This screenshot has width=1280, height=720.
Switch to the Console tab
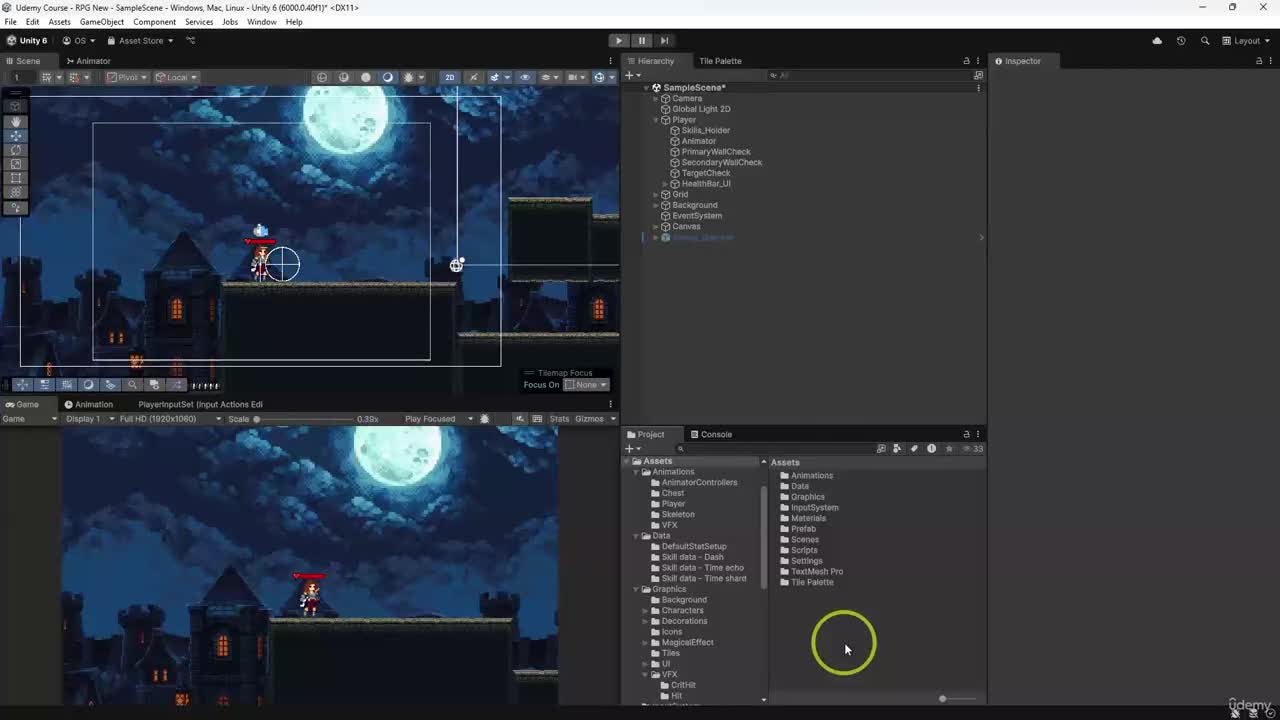(710, 434)
